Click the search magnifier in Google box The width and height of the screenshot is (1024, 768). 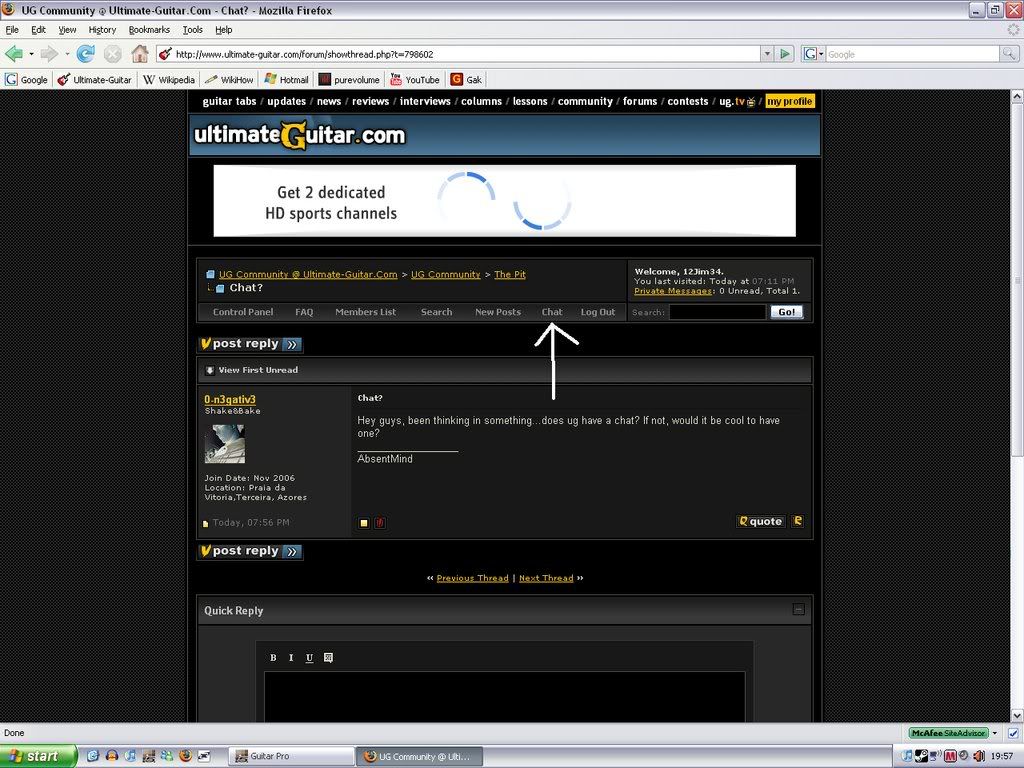click(x=1009, y=54)
